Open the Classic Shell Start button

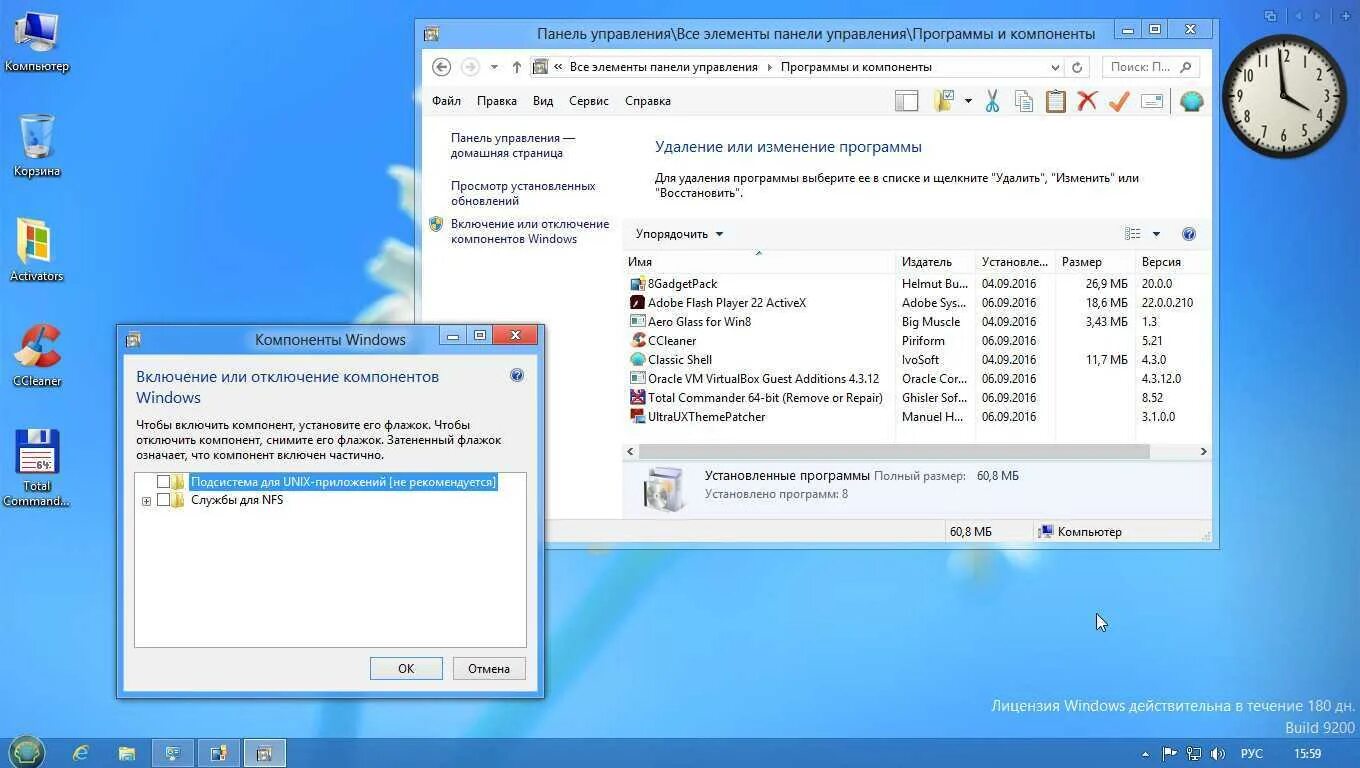pyautogui.click(x=27, y=752)
